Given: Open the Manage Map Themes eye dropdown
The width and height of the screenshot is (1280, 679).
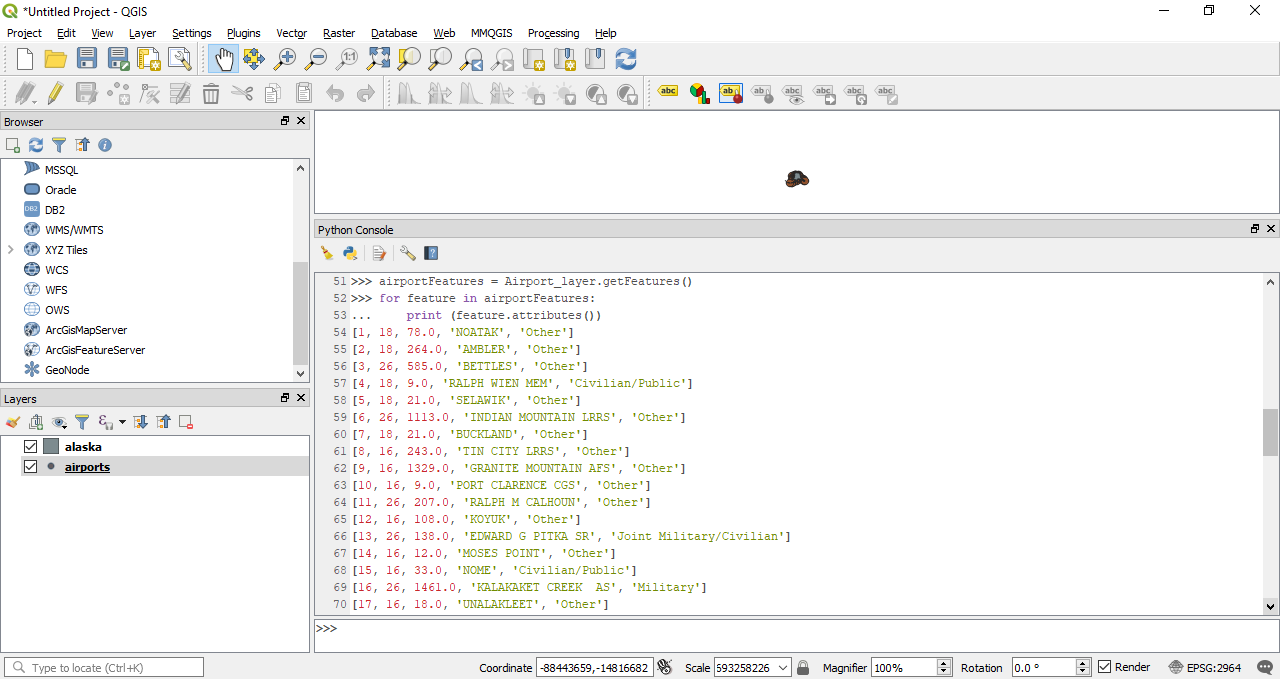Looking at the screenshot, I should (60, 422).
